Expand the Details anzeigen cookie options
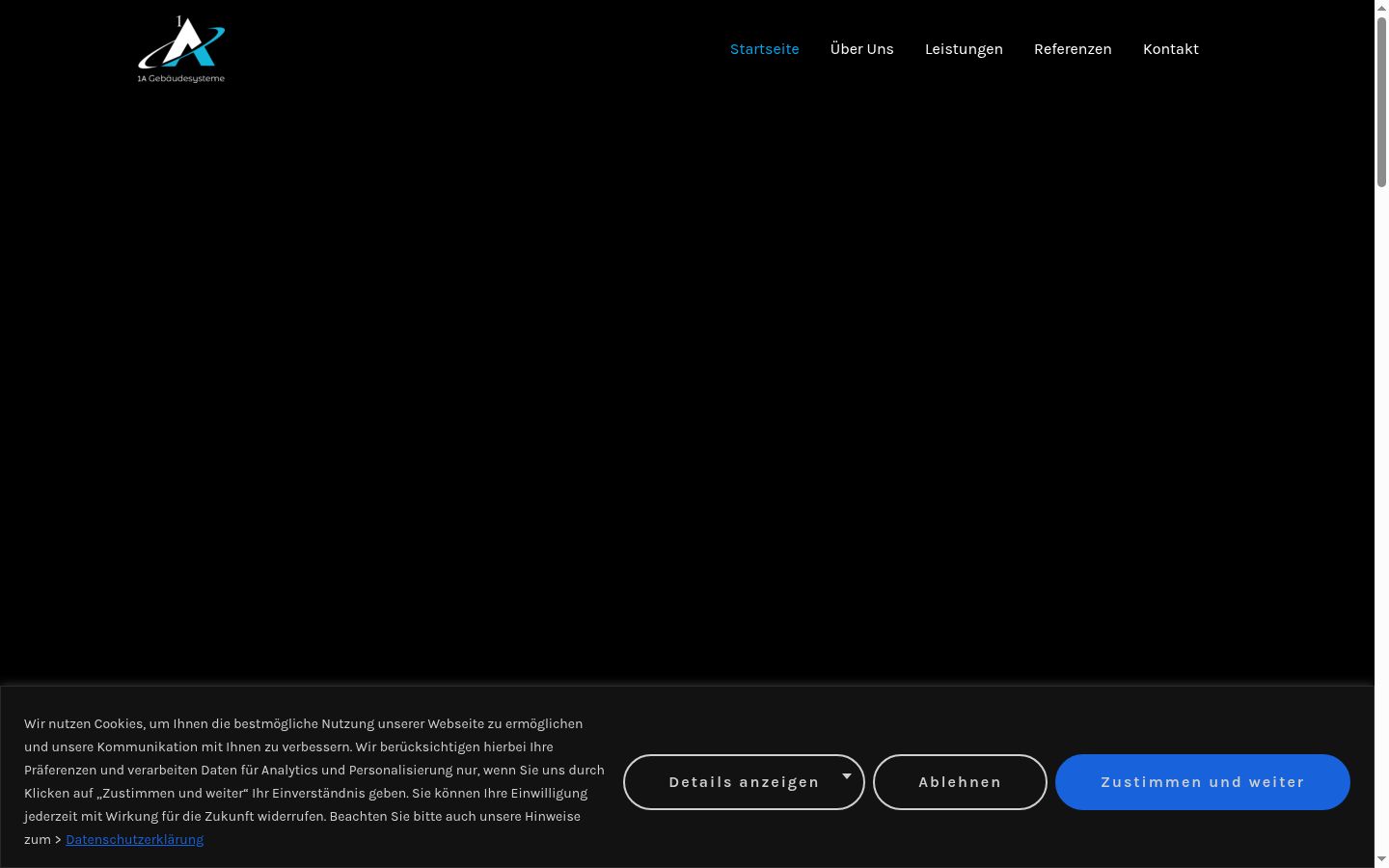The width and height of the screenshot is (1389, 868). click(744, 782)
